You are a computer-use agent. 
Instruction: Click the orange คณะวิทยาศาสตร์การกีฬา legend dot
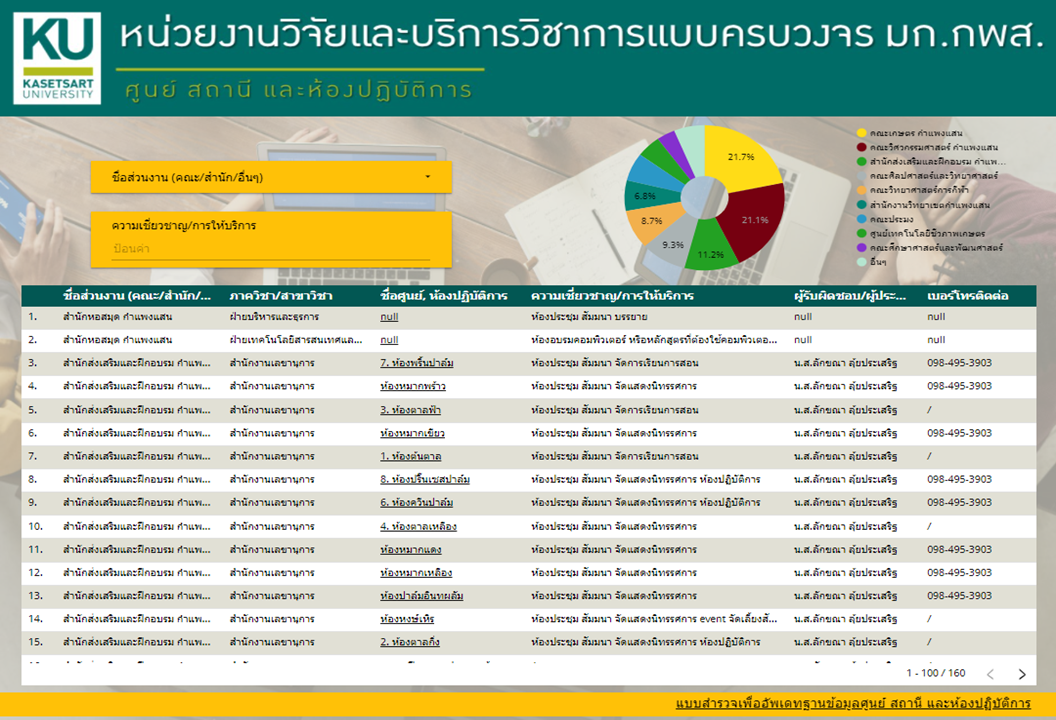(x=861, y=190)
